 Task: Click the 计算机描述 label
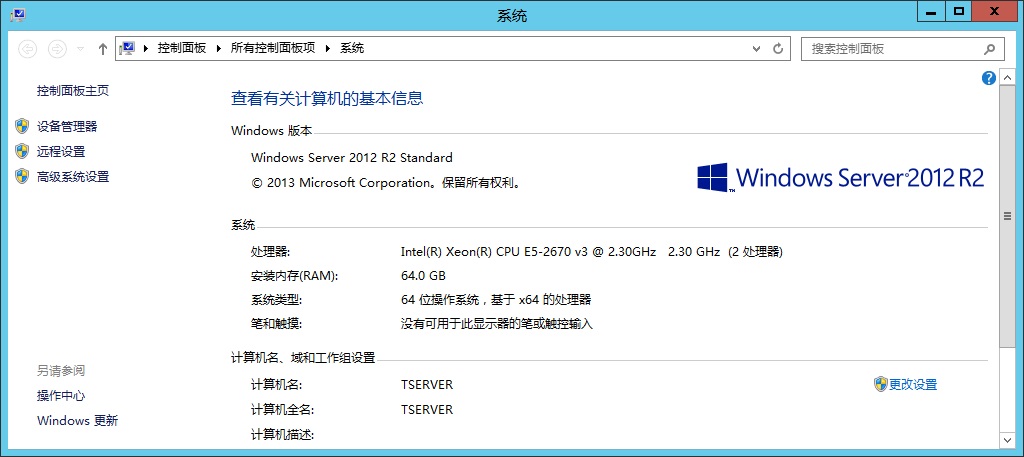coord(283,434)
